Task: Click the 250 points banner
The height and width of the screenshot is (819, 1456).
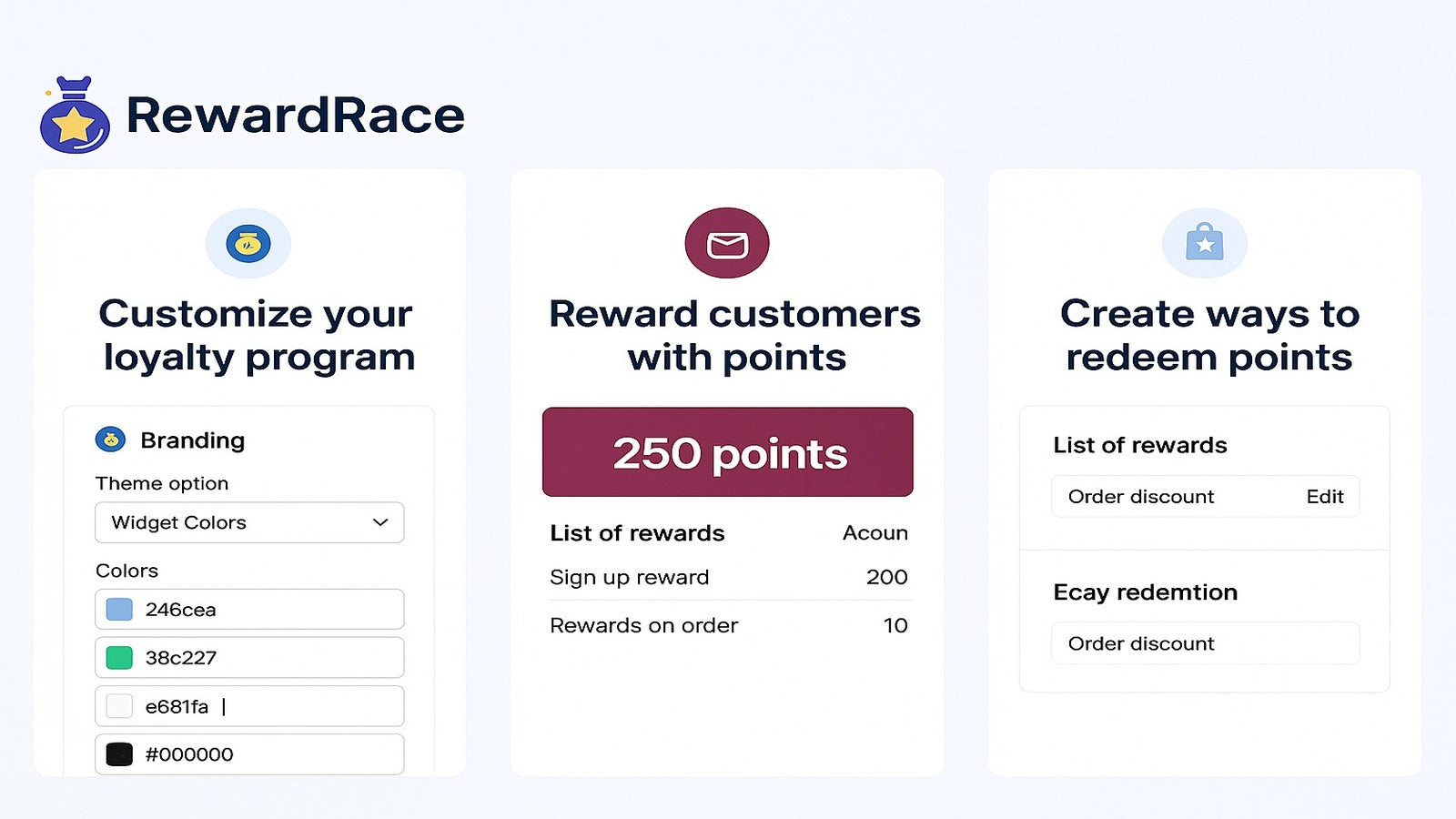Action: coord(728,452)
